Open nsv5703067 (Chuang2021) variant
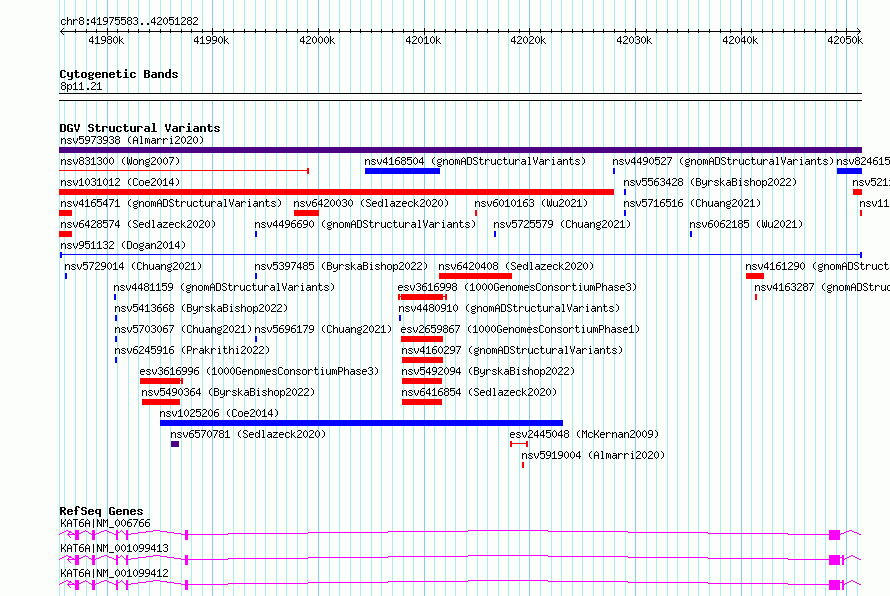The height and width of the screenshot is (596, 890). (183, 329)
